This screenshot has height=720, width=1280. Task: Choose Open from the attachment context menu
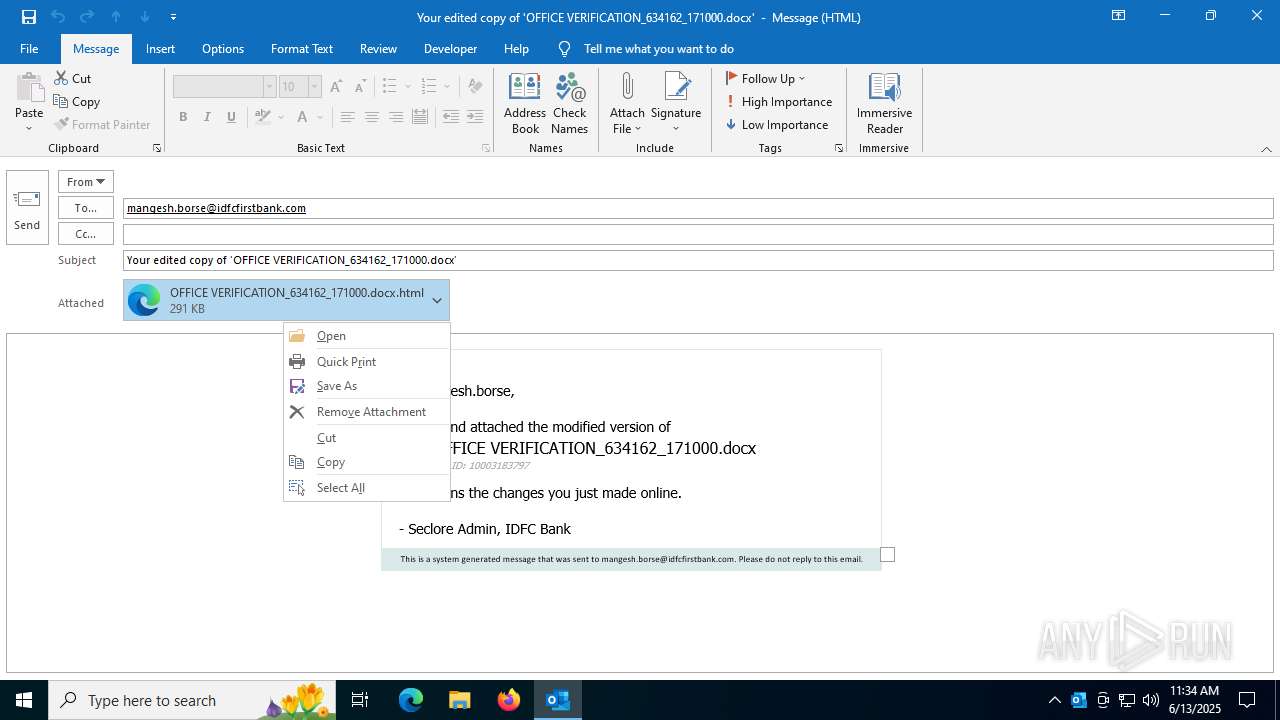[x=367, y=336]
